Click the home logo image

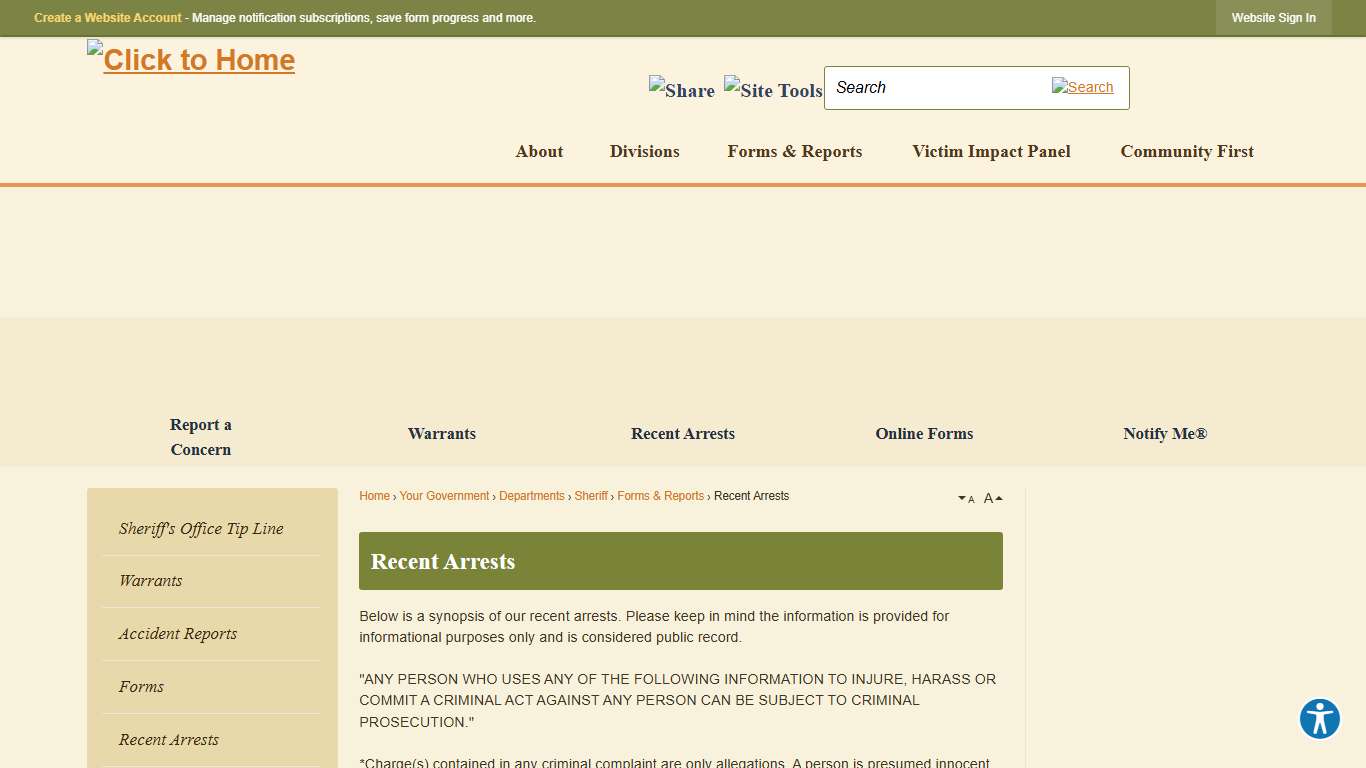[191, 60]
